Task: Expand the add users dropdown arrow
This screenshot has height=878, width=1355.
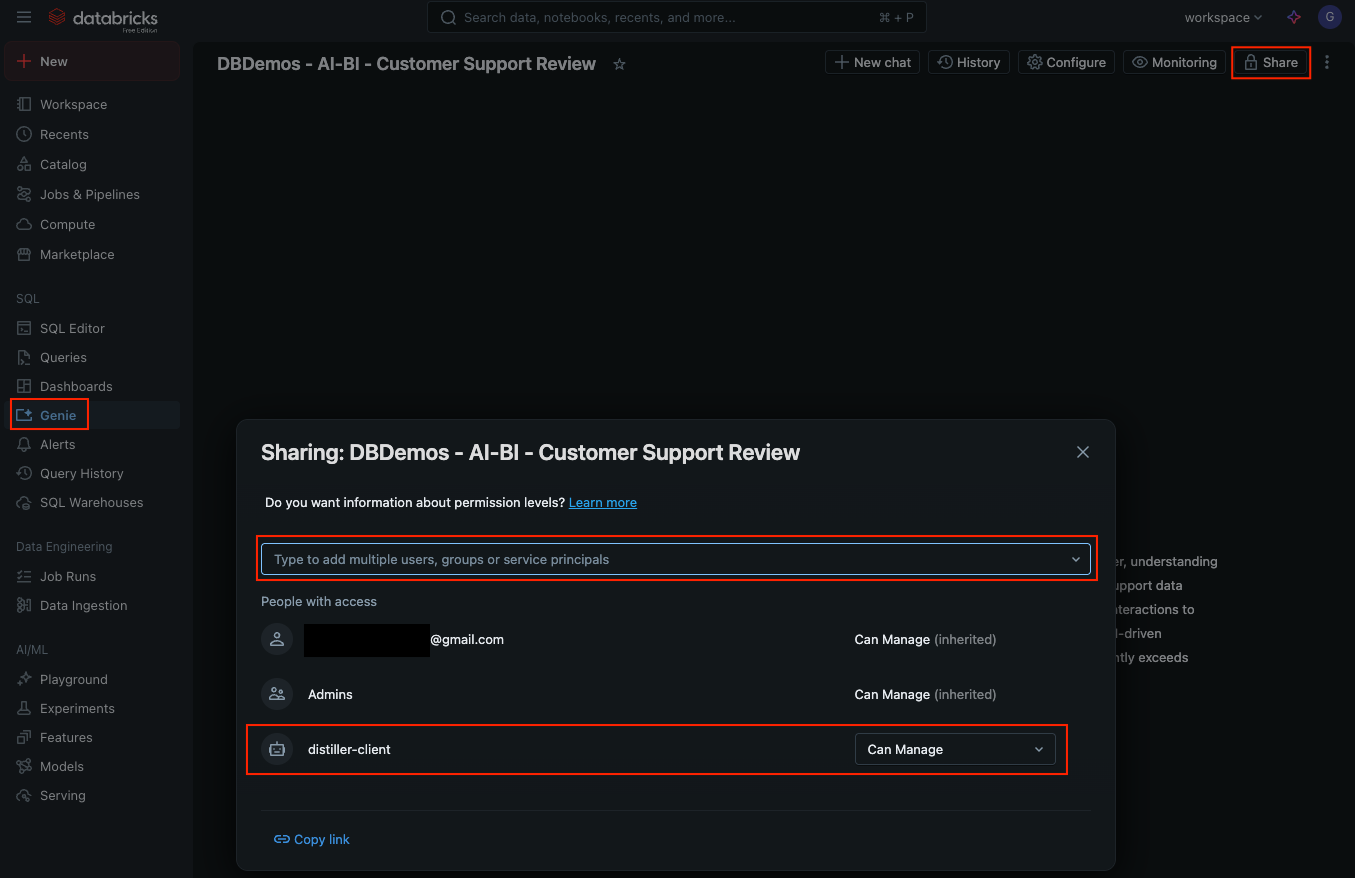Action: click(1075, 559)
